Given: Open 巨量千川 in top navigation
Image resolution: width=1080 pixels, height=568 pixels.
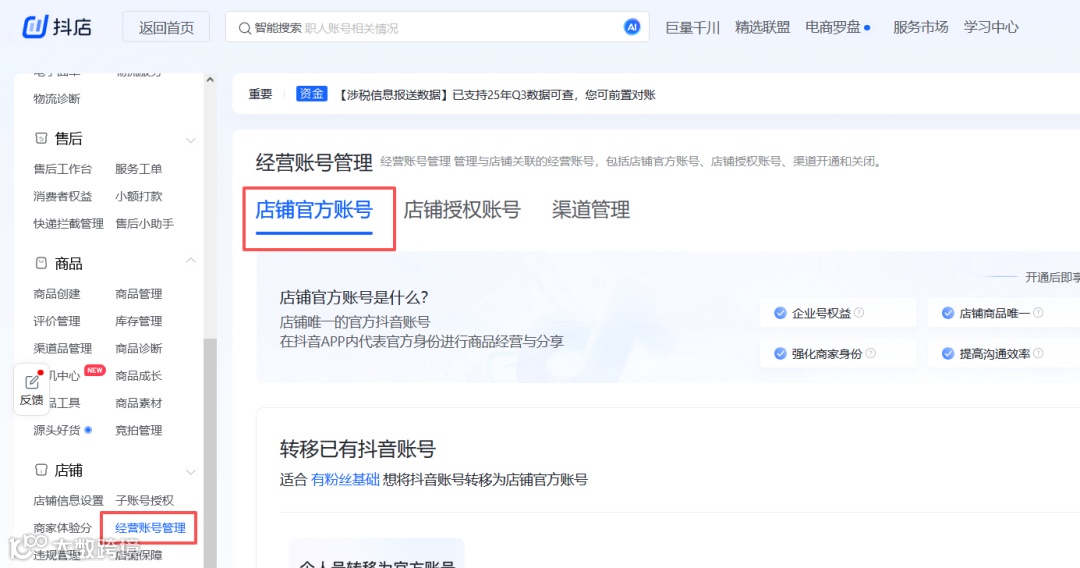Looking at the screenshot, I should pyautogui.click(x=692, y=28).
